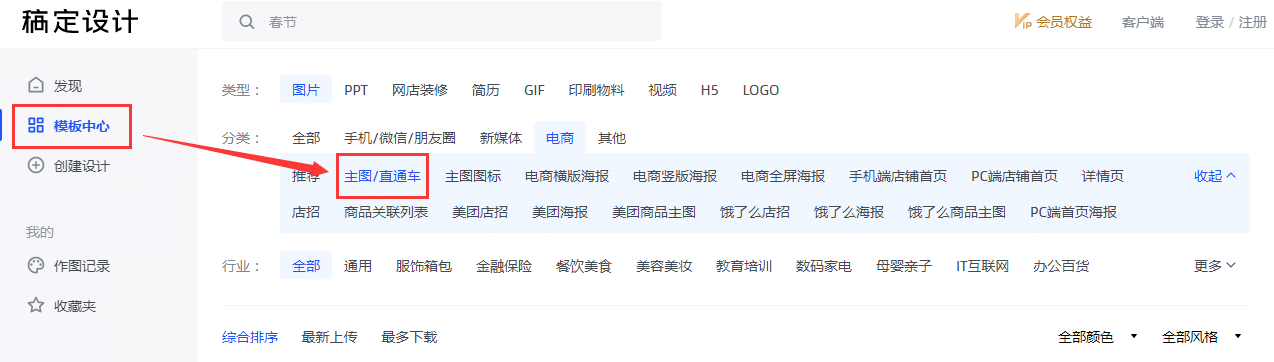Click the 稿定设计 logo
The height and width of the screenshot is (362, 1274).
(81, 22)
